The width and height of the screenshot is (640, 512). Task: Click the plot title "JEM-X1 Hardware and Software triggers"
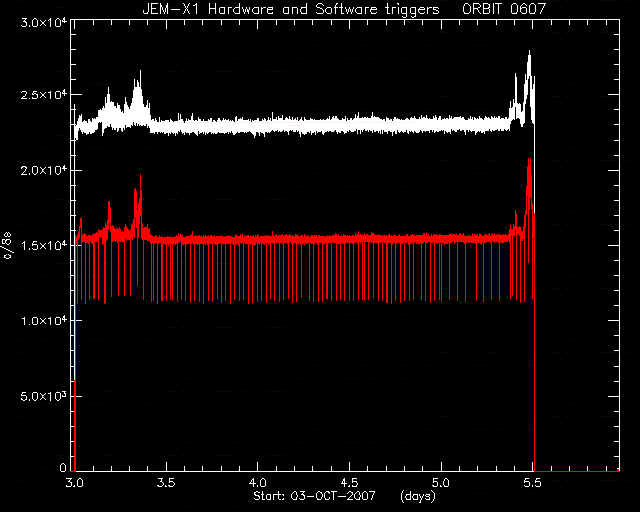(291, 9)
